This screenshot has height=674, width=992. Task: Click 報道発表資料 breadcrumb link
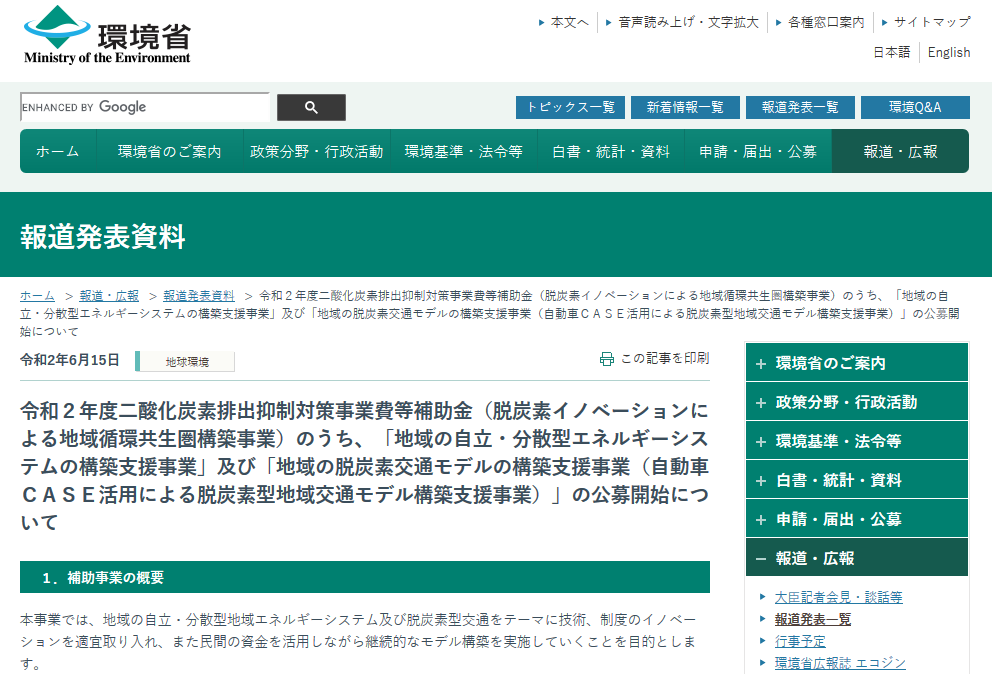pyautogui.click(x=199, y=296)
